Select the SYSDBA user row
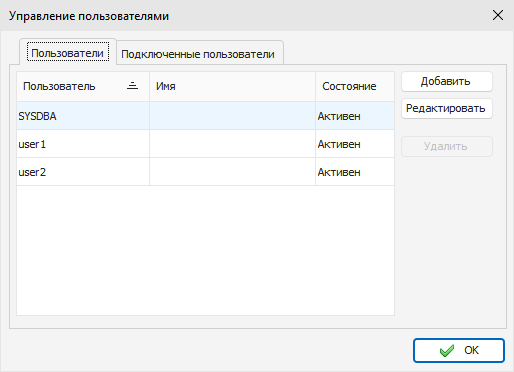This screenshot has height=372, width=514. pos(205,116)
